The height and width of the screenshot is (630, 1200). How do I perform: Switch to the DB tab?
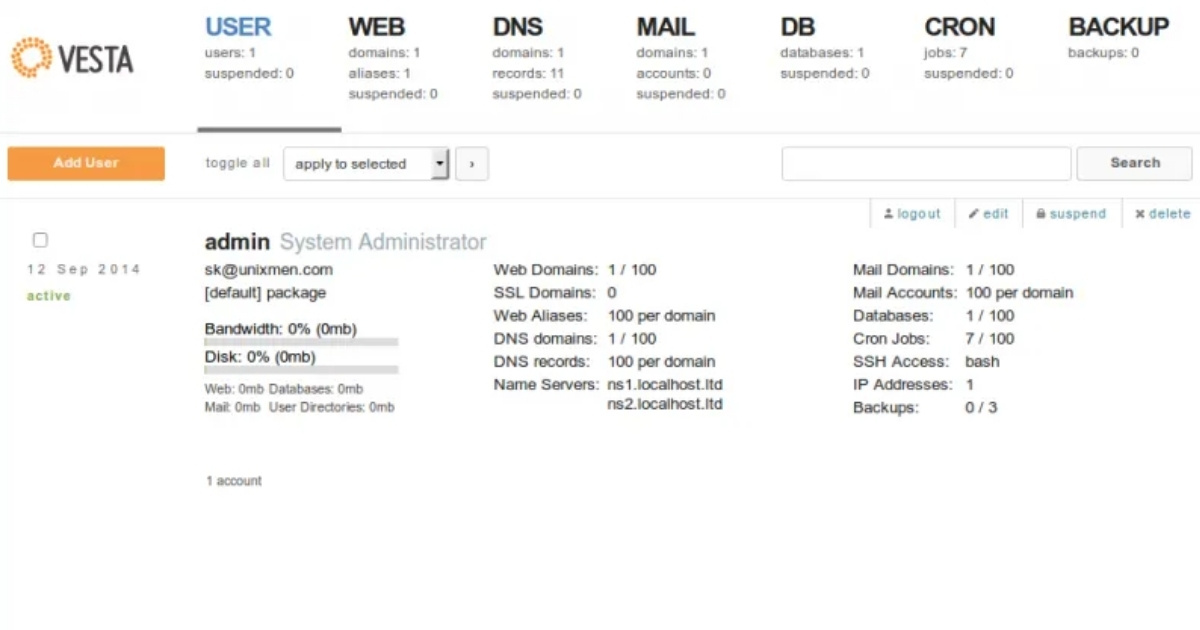798,27
